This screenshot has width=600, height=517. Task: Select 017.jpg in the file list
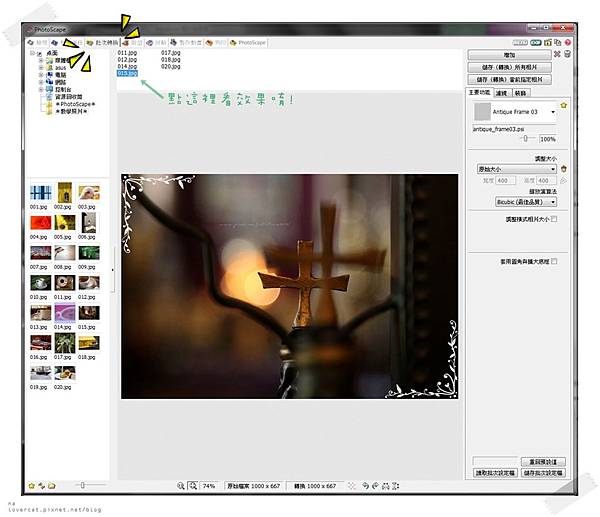point(170,53)
